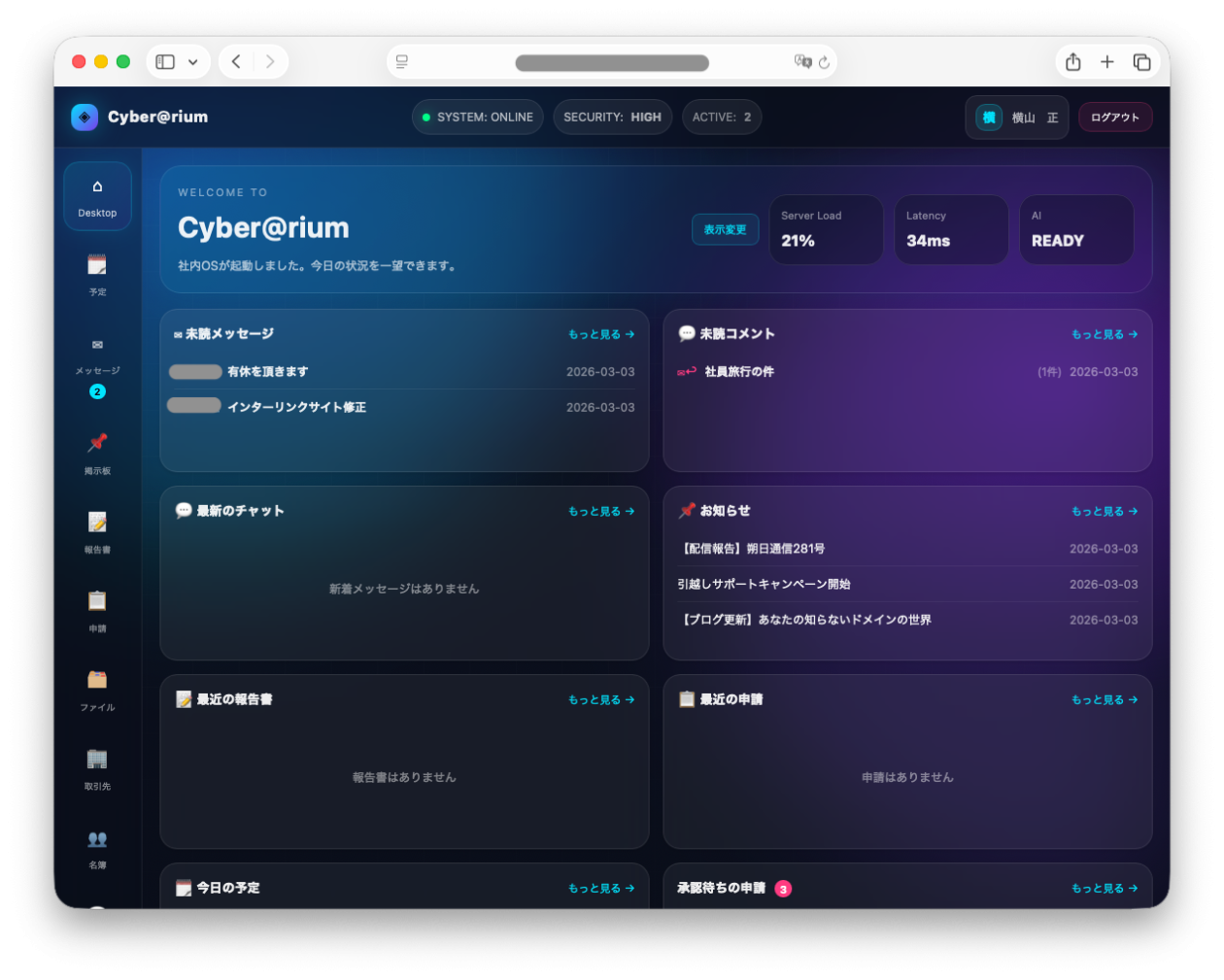Open the 取引先 building icon in sidebar

point(97,759)
